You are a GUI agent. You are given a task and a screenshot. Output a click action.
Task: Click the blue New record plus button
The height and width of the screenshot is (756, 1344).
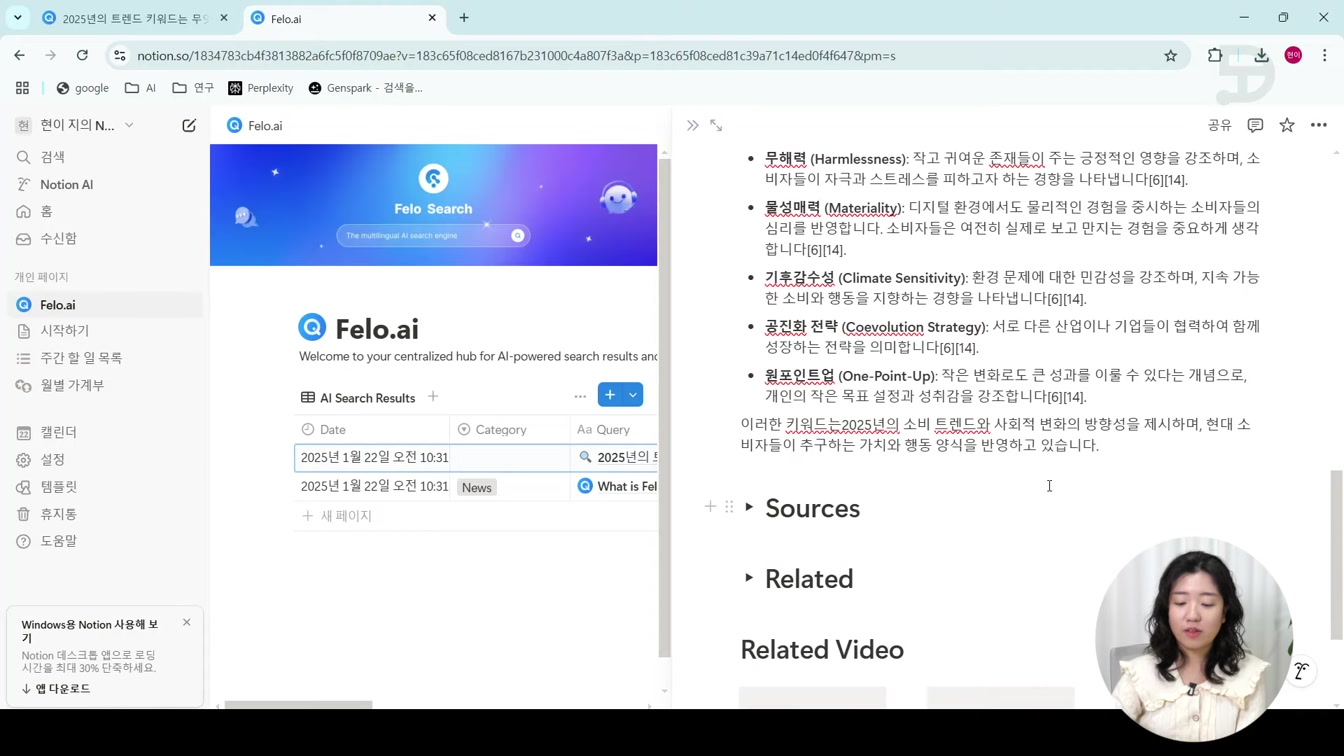tap(610, 395)
